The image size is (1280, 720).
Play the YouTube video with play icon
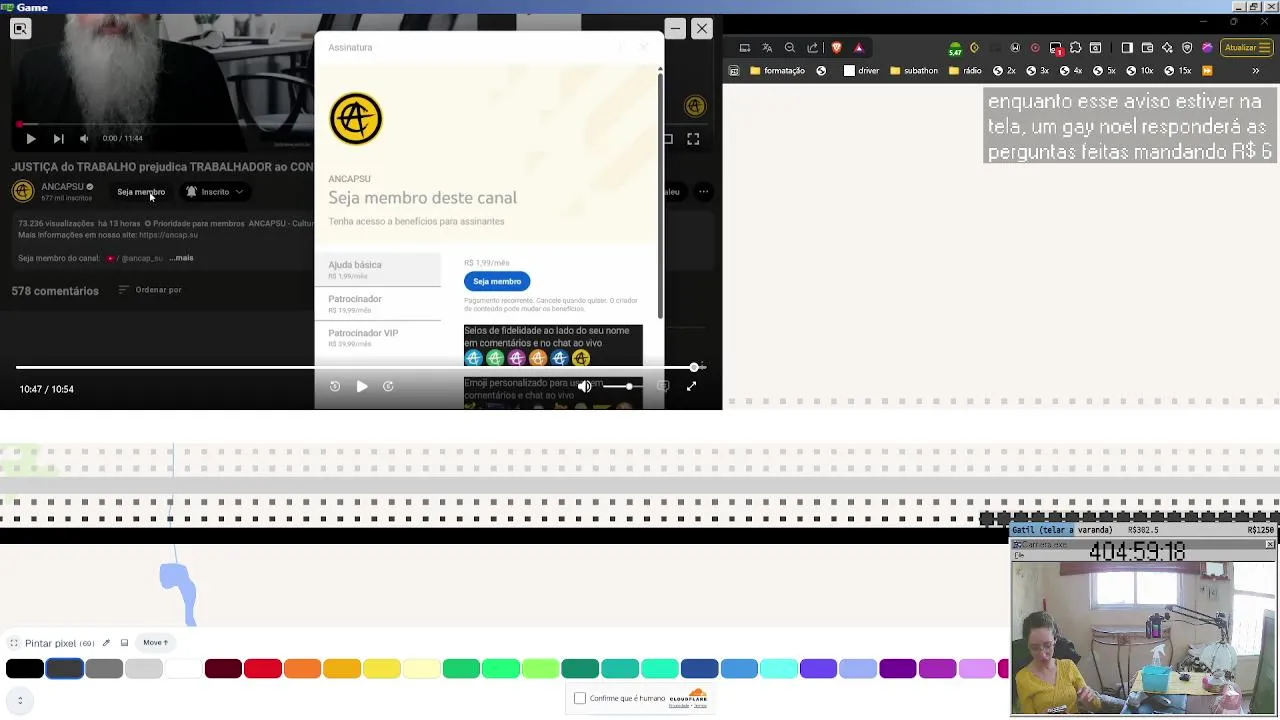coord(30,139)
